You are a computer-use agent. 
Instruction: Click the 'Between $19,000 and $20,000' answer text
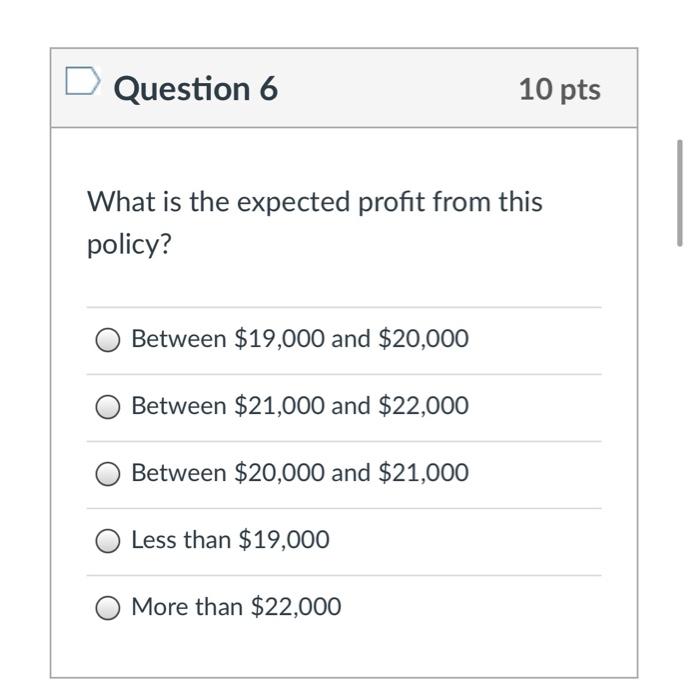299,339
